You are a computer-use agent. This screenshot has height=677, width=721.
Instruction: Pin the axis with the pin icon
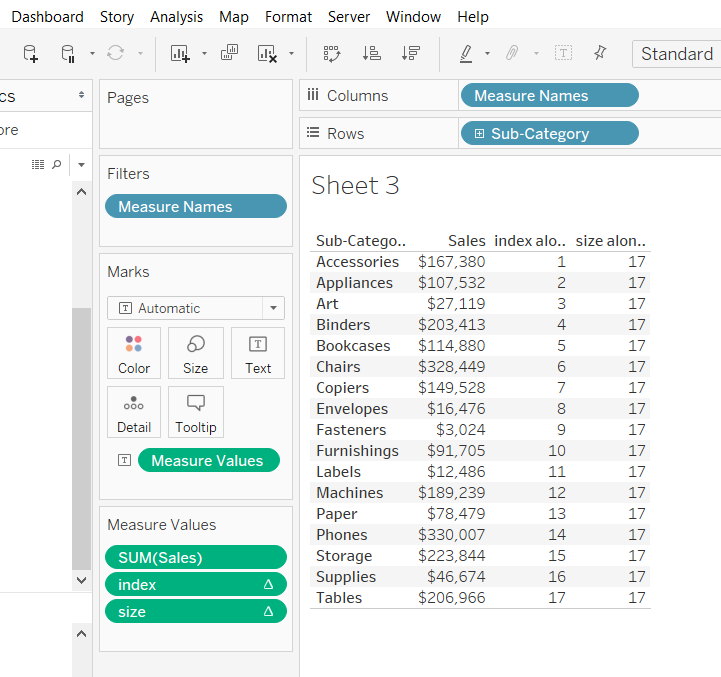(x=600, y=54)
